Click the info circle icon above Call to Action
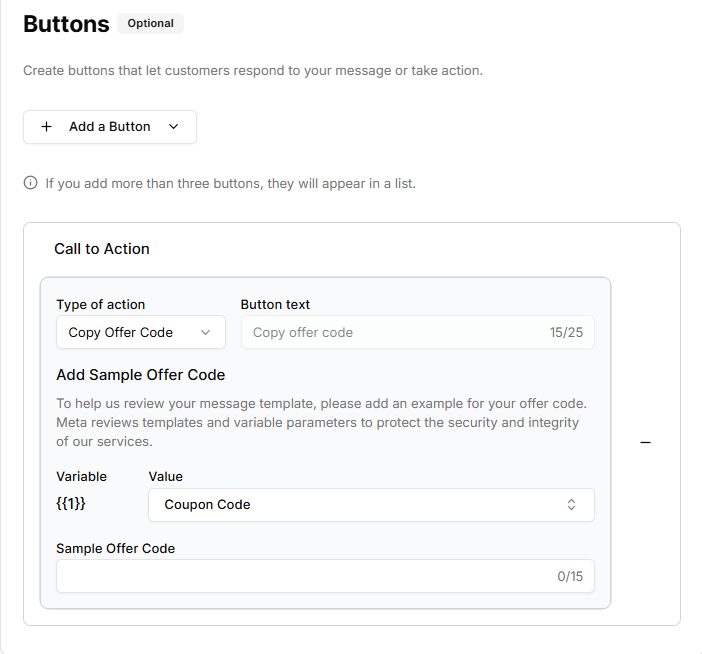702x654 pixels. [x=31, y=184]
